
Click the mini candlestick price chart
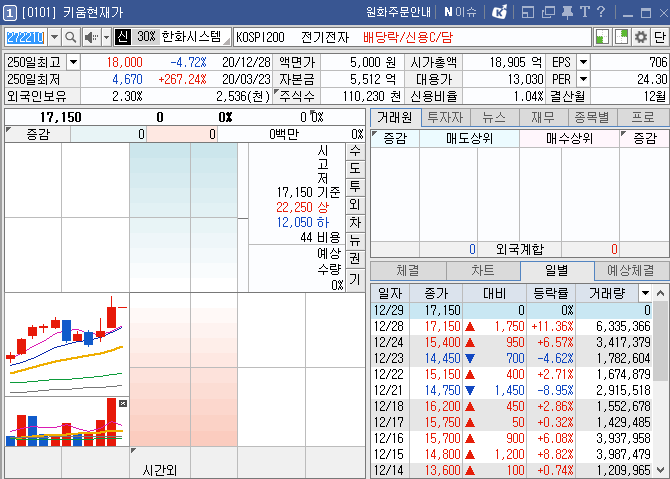tap(67, 344)
